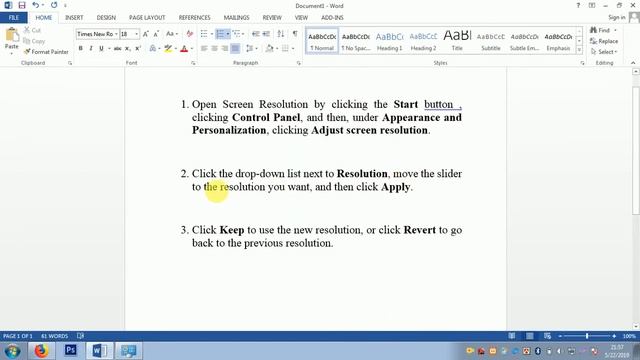The height and width of the screenshot is (360, 640).
Task: Toggle Justify alignment
Action: 235,49
